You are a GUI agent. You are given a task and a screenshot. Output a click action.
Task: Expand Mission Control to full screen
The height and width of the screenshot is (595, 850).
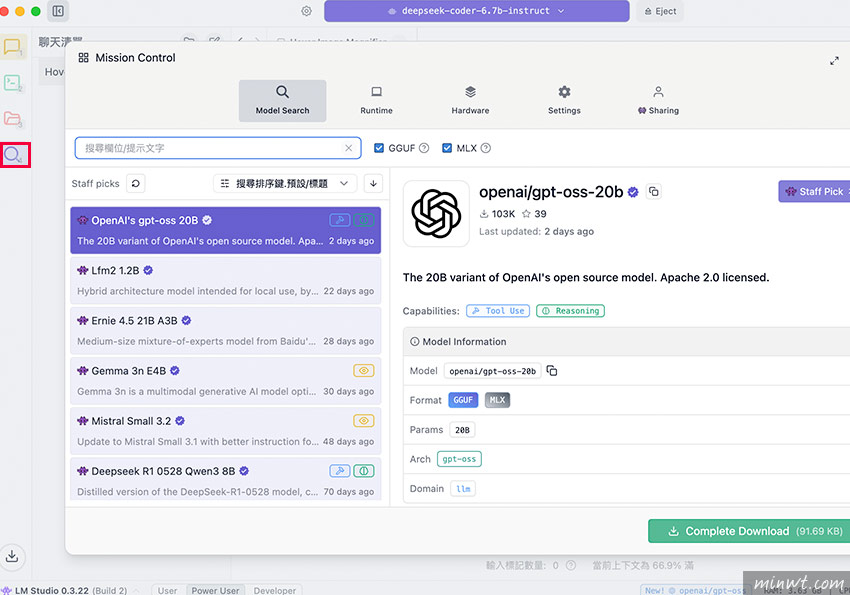tap(834, 61)
